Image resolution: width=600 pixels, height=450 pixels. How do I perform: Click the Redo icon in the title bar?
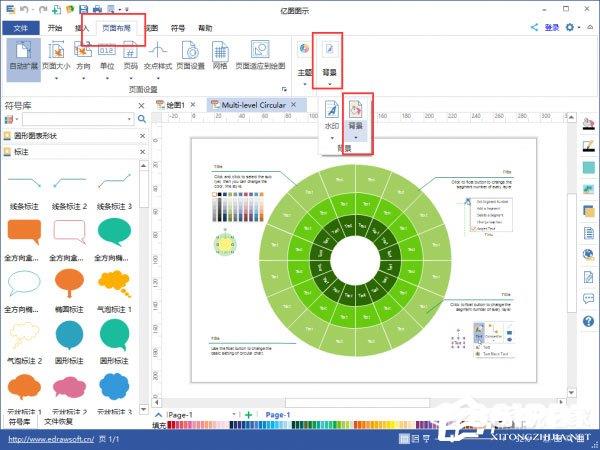click(x=43, y=9)
